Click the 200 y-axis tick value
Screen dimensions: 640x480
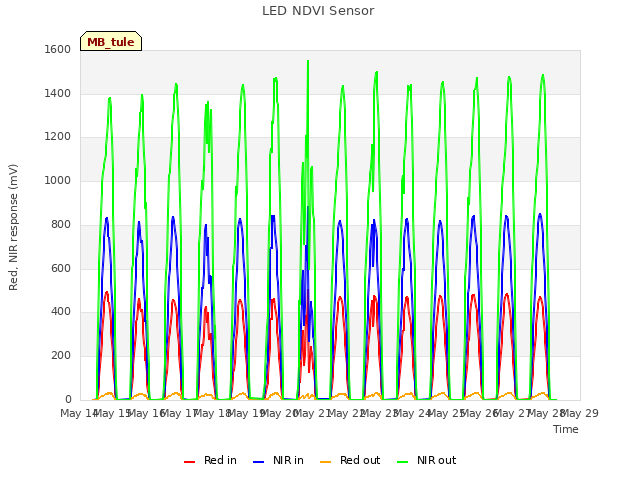61,356
